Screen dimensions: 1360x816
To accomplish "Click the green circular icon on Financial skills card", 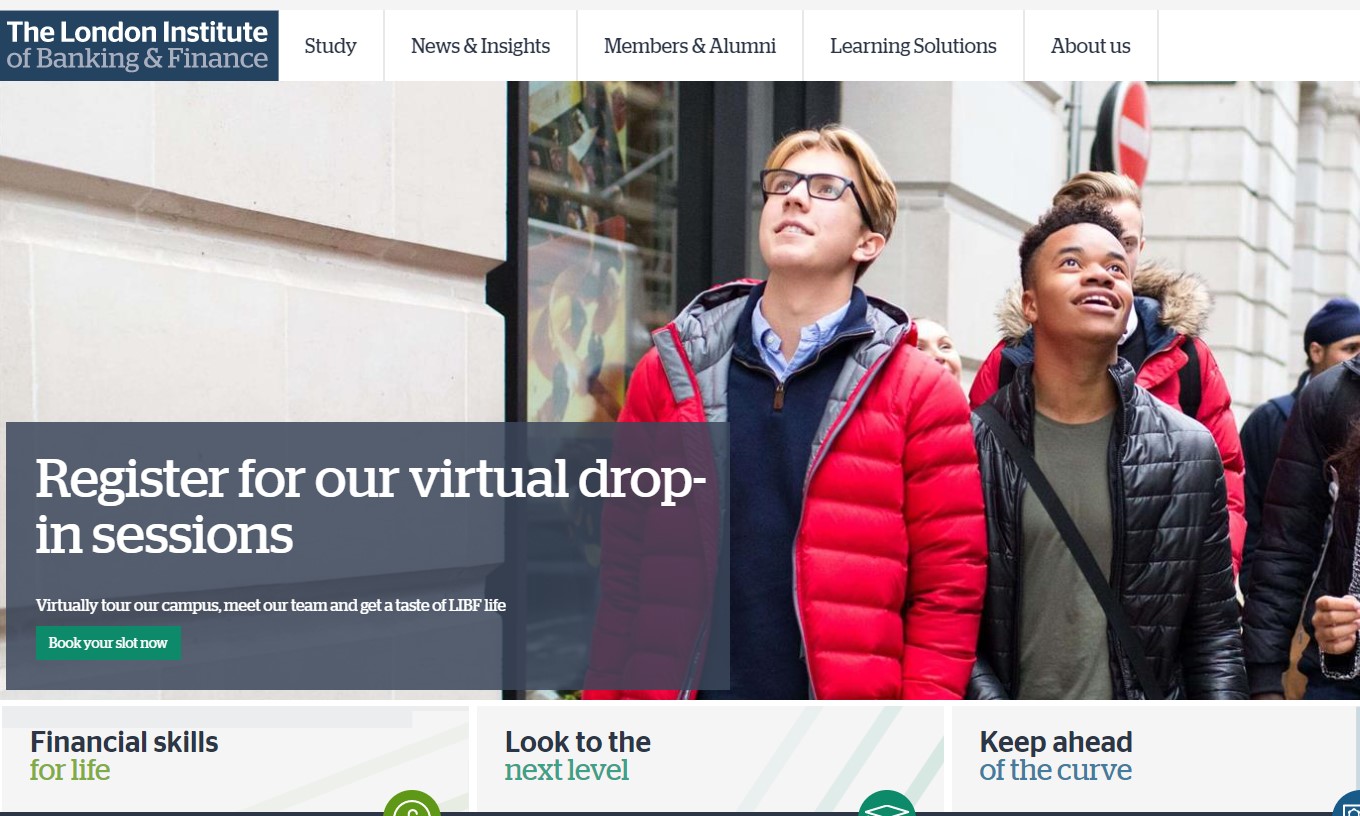I will point(412,804).
